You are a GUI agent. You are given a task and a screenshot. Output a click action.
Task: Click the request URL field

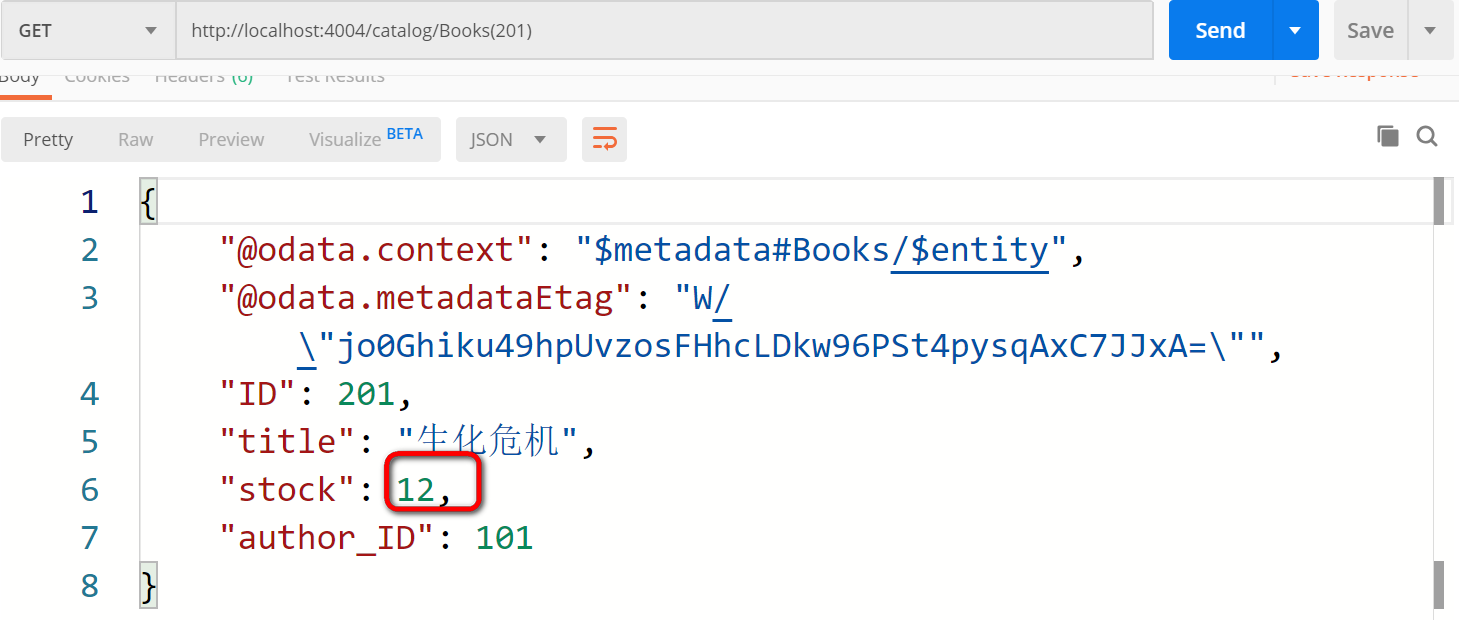[665, 30]
